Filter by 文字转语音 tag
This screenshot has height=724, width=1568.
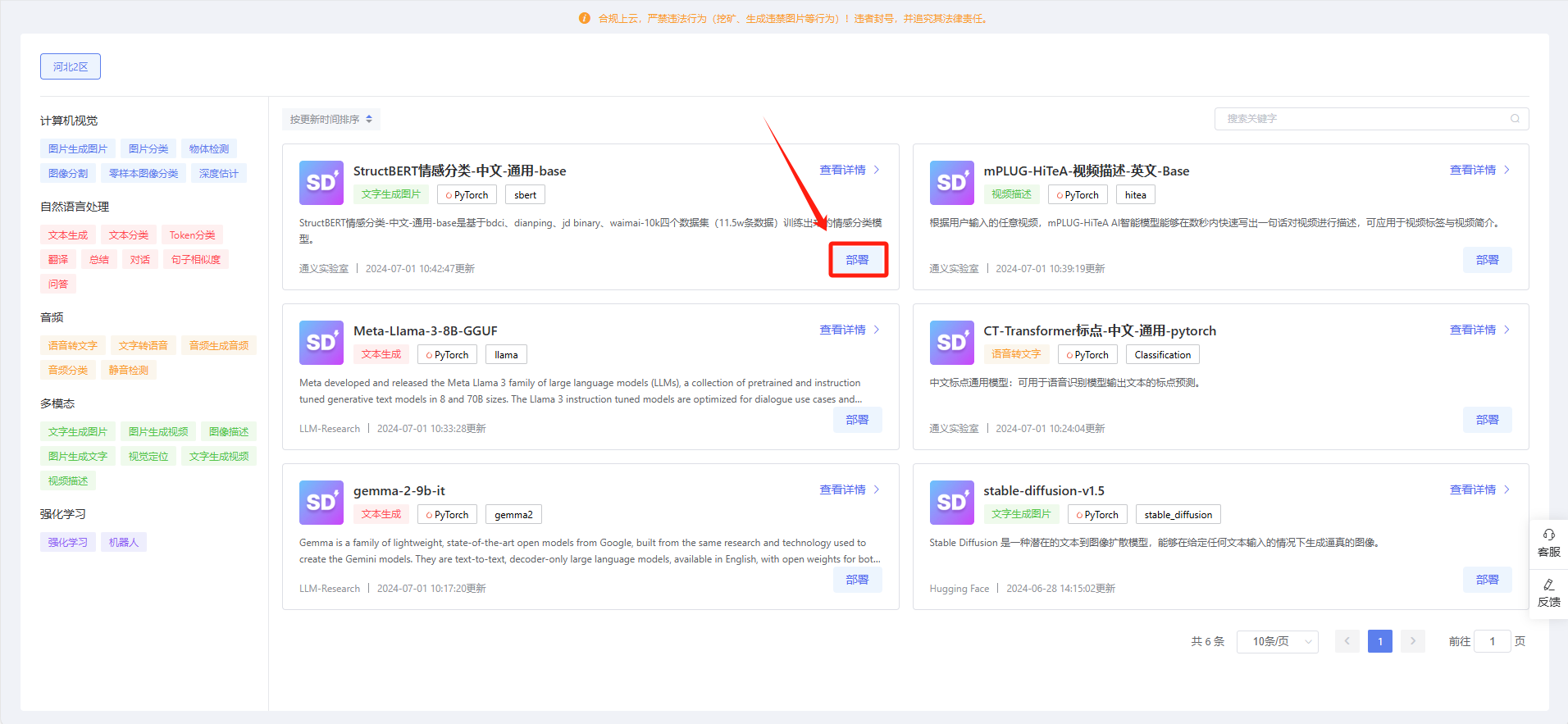pyautogui.click(x=144, y=346)
